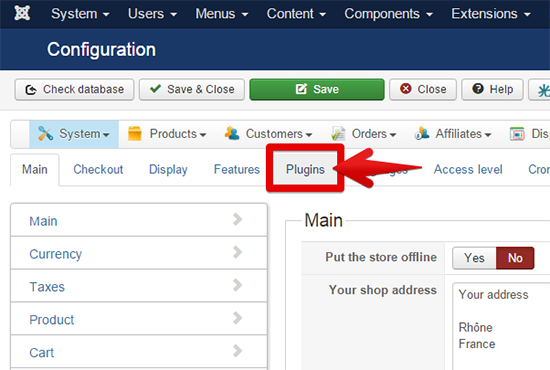Click the Check database button

pos(74,89)
